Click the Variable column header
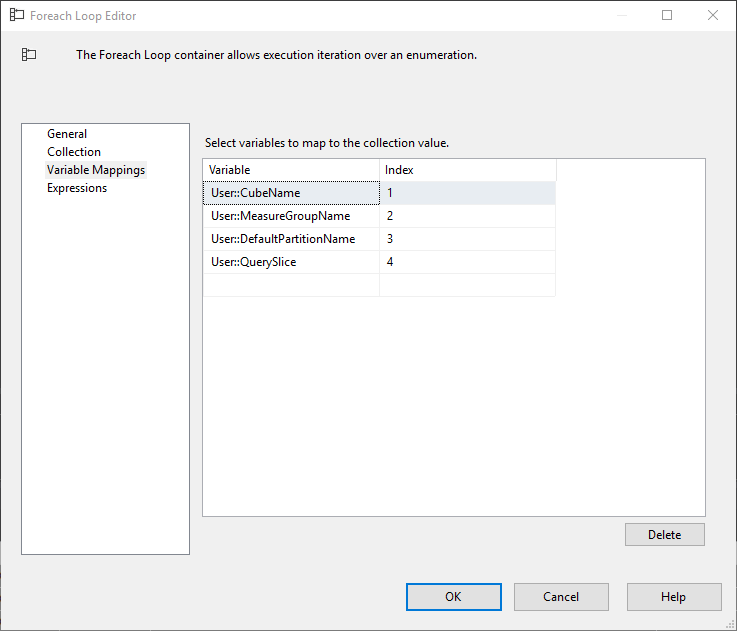 tap(291, 170)
